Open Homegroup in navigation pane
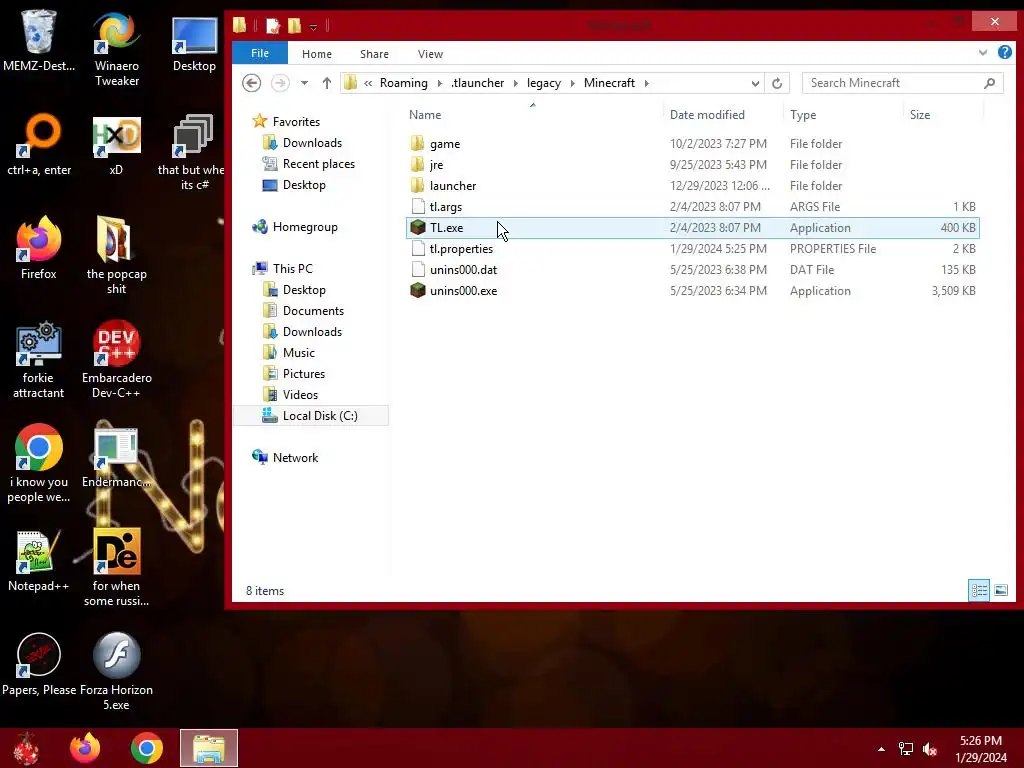This screenshot has width=1024, height=768. (305, 227)
